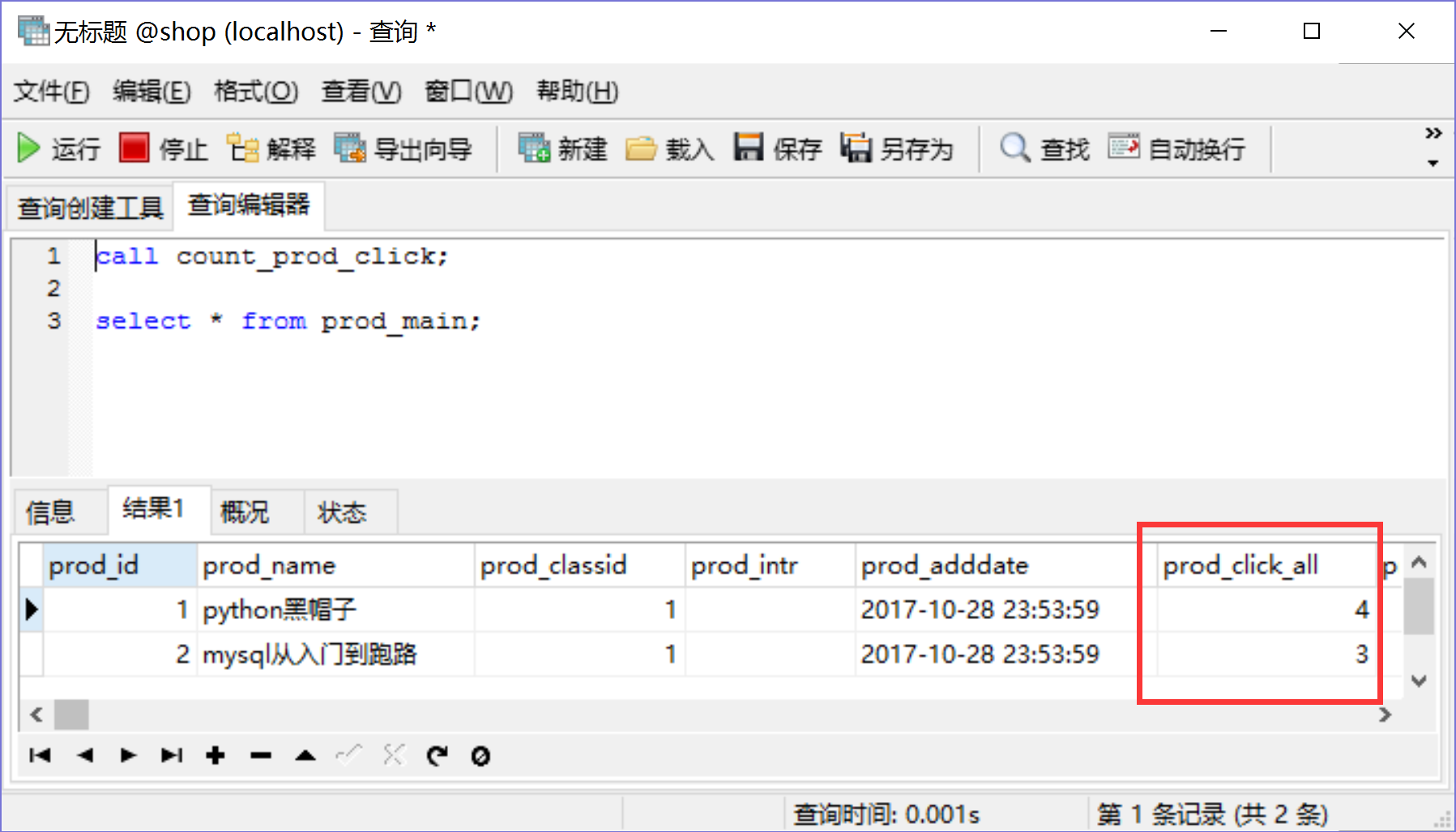This screenshot has height=832, width=1456.
Task: Go to the next record
Action: 128,756
